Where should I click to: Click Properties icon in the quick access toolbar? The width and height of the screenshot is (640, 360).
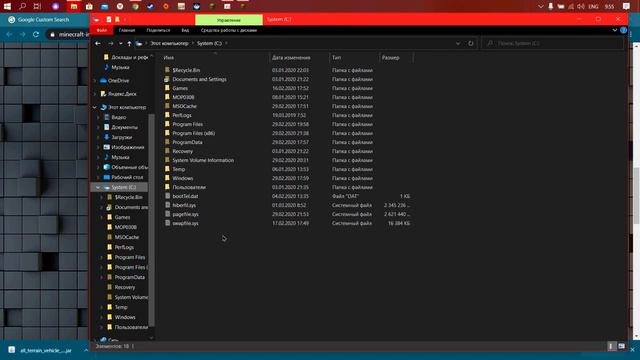(x=109, y=19)
